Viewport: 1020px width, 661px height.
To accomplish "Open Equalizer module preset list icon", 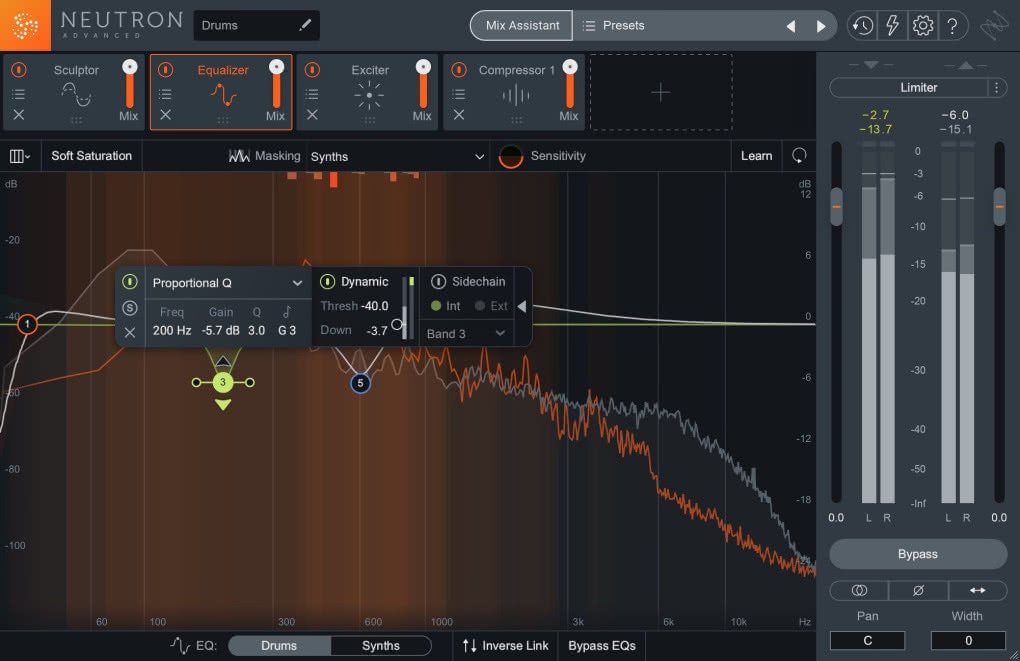I will pos(165,94).
